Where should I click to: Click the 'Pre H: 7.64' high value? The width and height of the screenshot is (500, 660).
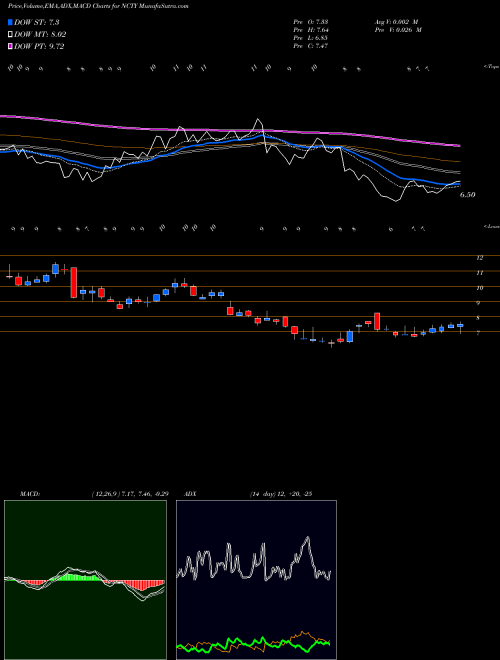pos(311,30)
